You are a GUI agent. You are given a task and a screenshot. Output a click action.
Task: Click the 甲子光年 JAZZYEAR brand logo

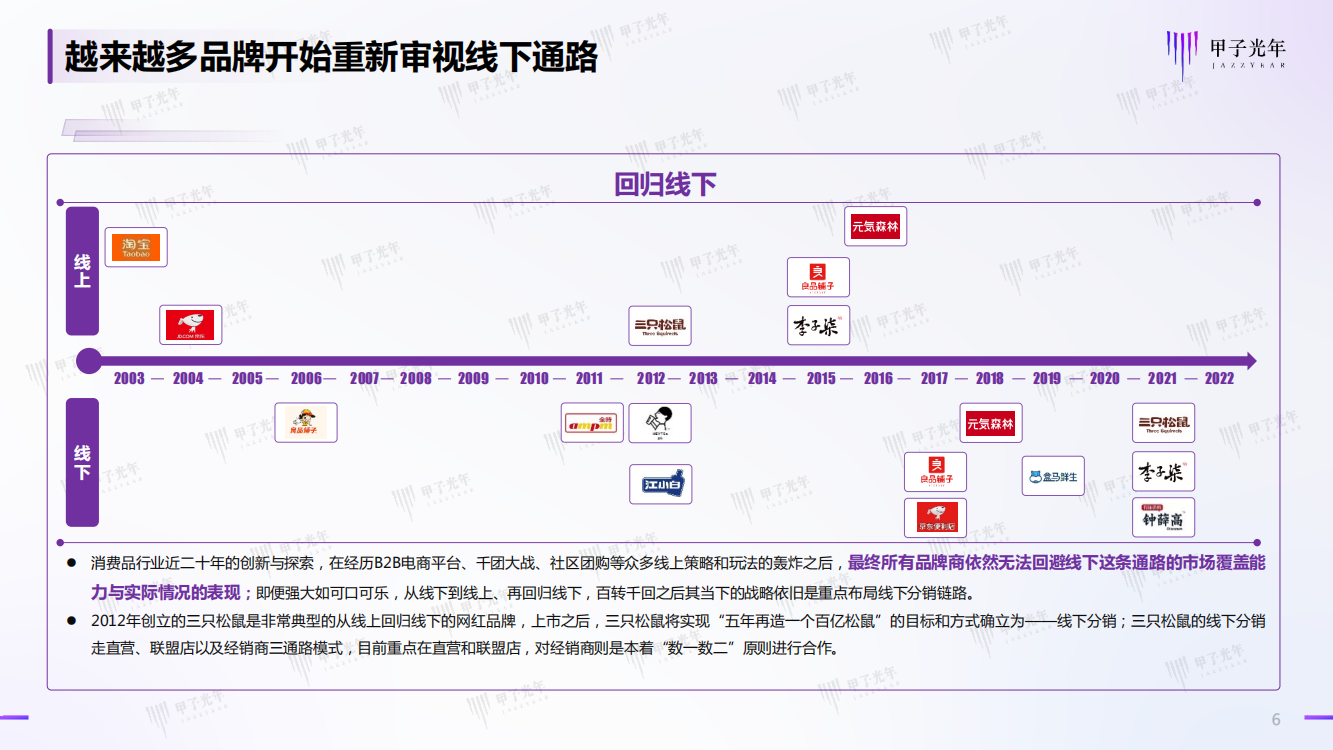pos(1226,53)
